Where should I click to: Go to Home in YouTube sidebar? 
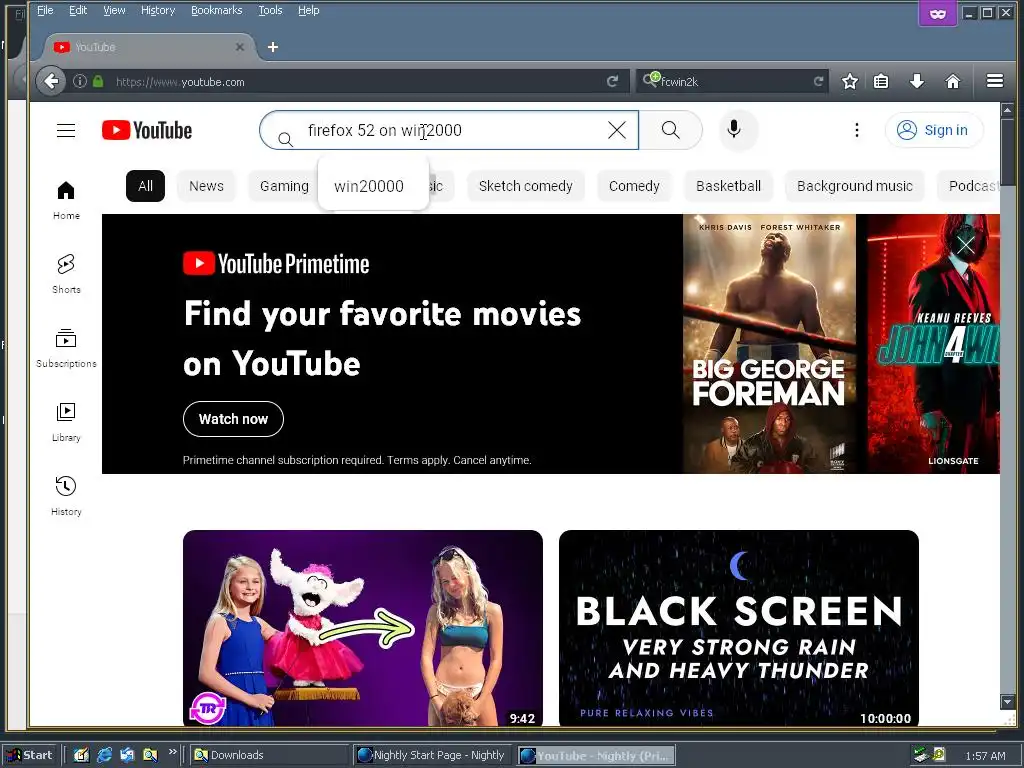[66, 200]
